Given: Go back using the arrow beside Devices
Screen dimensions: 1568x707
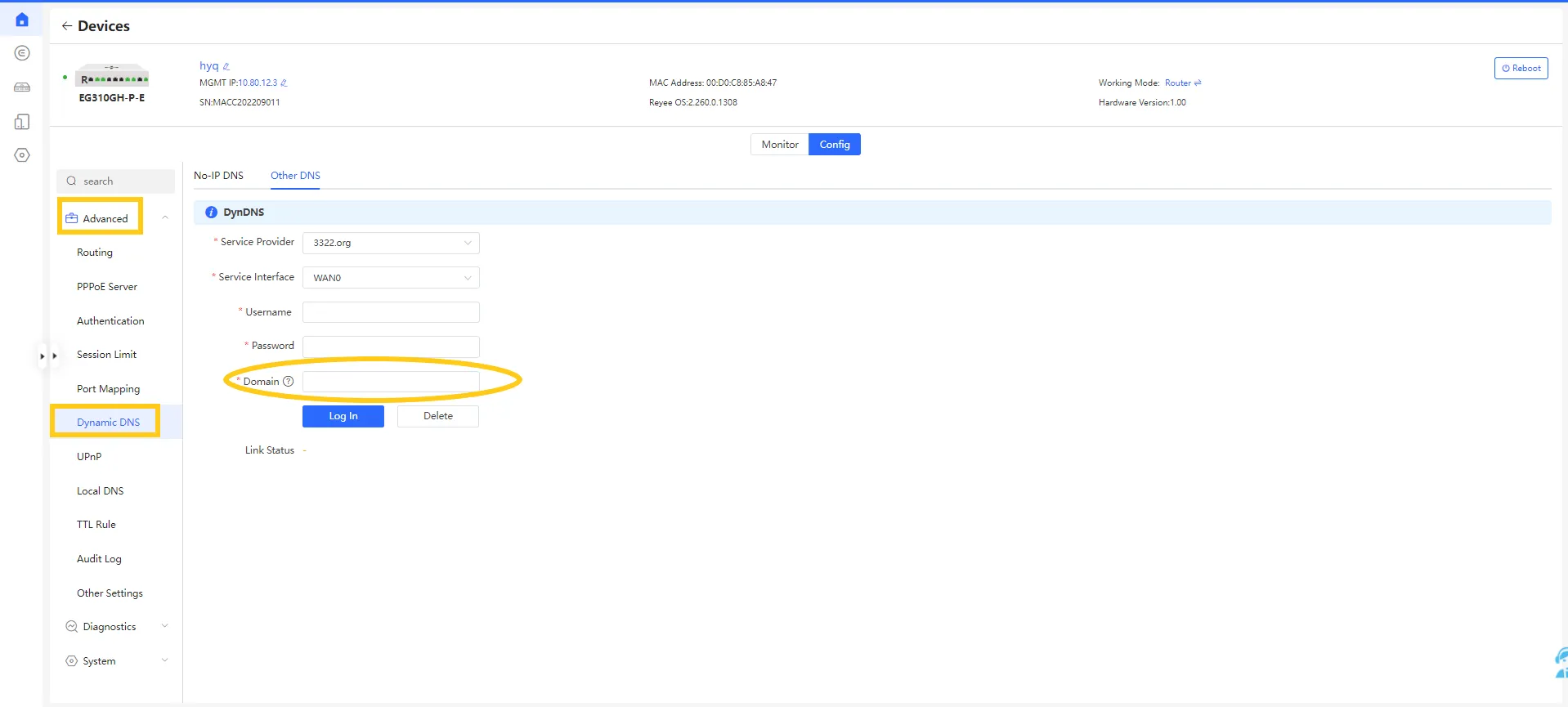Looking at the screenshot, I should pyautogui.click(x=67, y=26).
